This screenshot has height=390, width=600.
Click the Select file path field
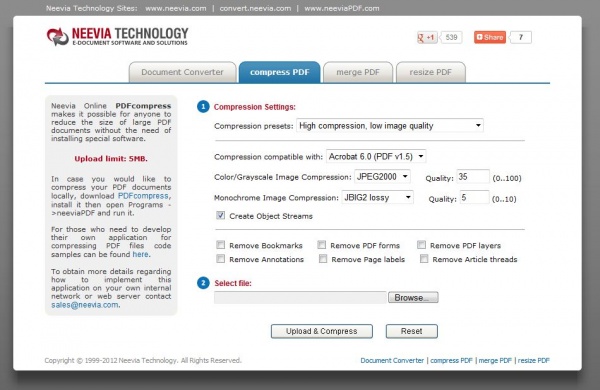pos(300,297)
